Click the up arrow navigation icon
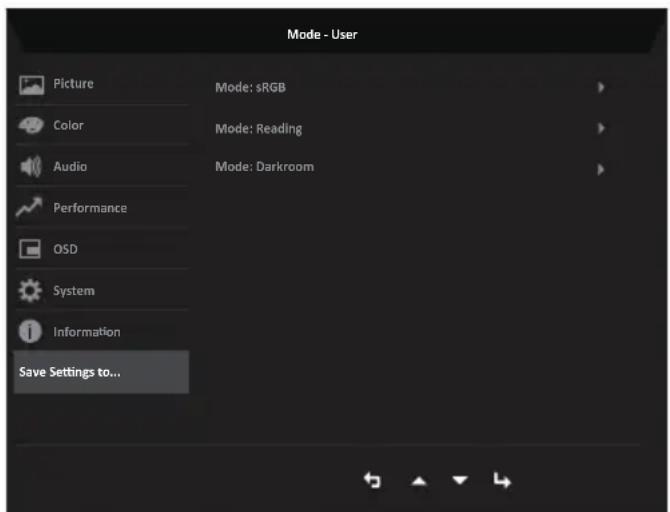Image resolution: width=670 pixels, height=512 pixels. click(x=419, y=482)
